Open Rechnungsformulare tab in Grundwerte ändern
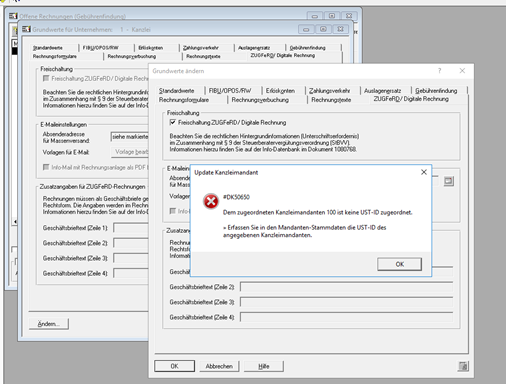The height and width of the screenshot is (384, 506). tap(184, 100)
